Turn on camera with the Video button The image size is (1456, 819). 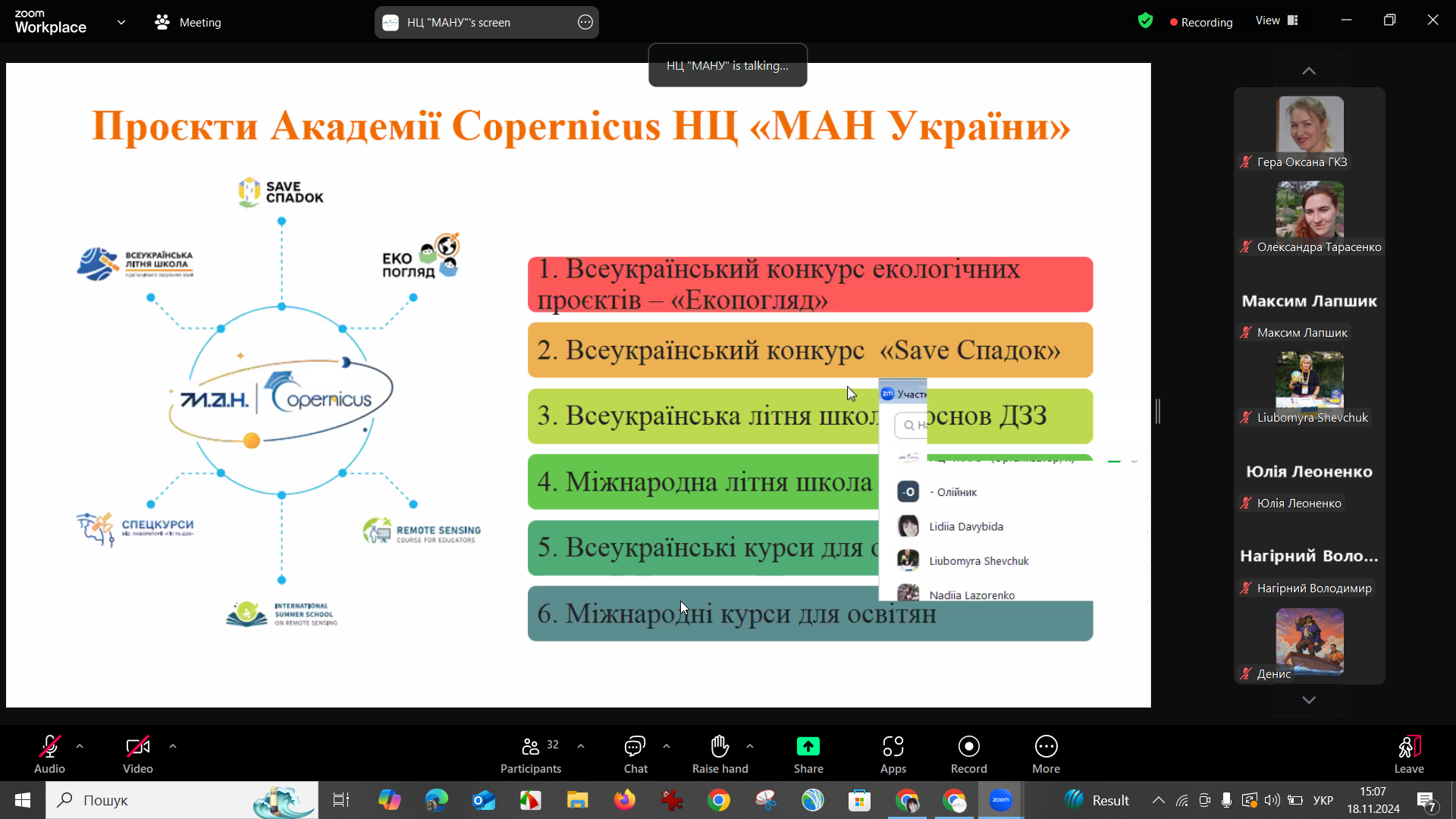[x=137, y=747]
